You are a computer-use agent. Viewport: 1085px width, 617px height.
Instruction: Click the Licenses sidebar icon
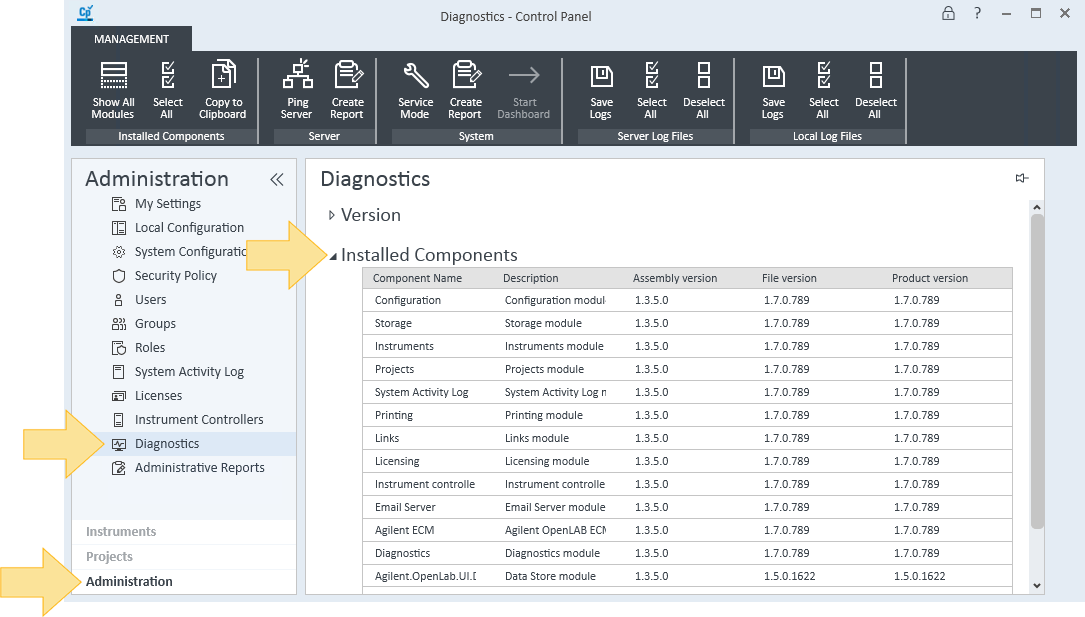[x=117, y=395]
